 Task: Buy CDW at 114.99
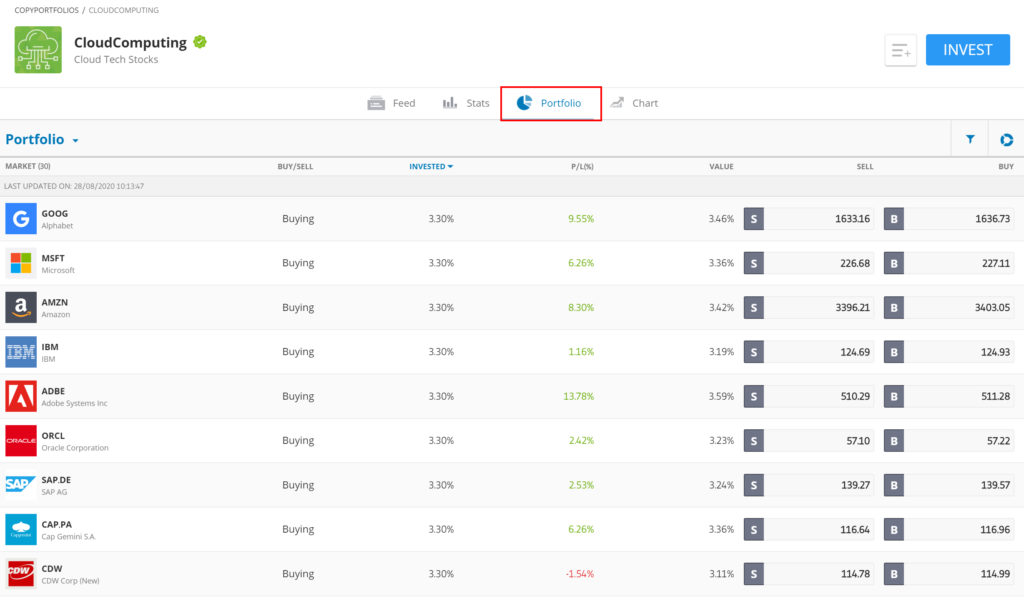949,574
